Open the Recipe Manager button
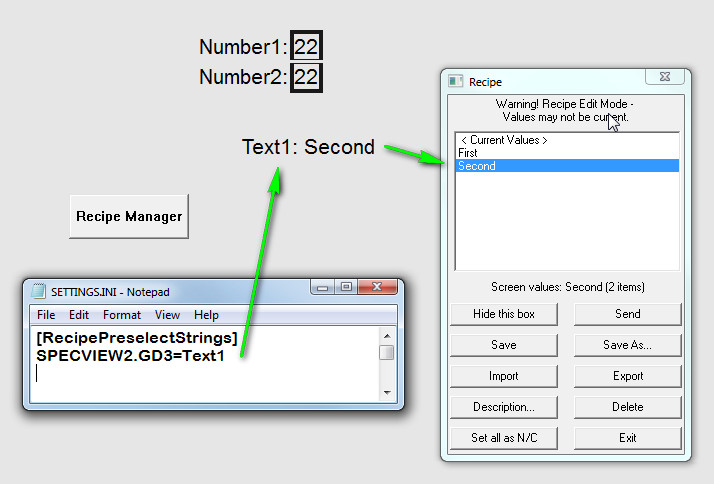 (x=129, y=216)
